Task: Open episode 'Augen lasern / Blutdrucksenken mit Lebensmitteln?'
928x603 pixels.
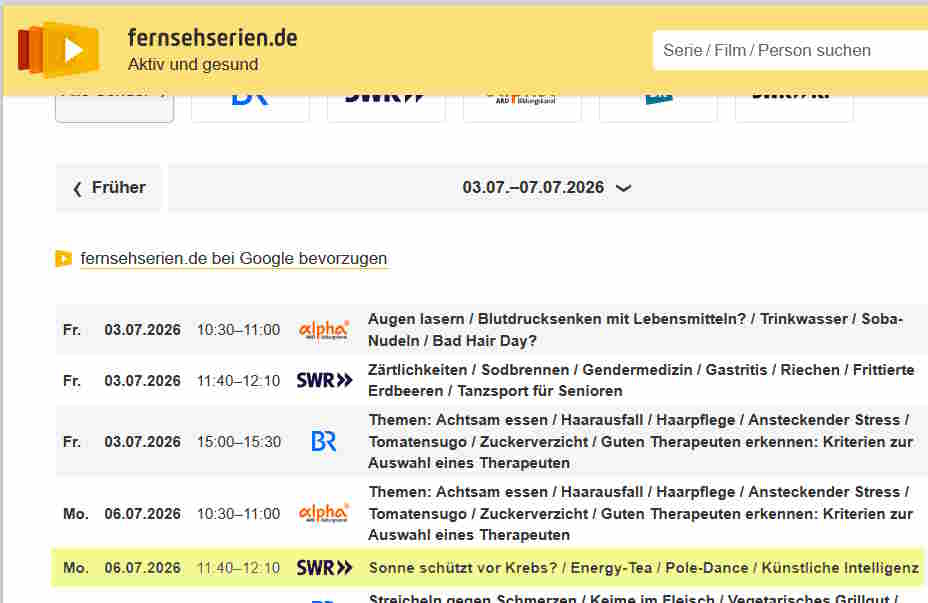Action: [x=635, y=330]
